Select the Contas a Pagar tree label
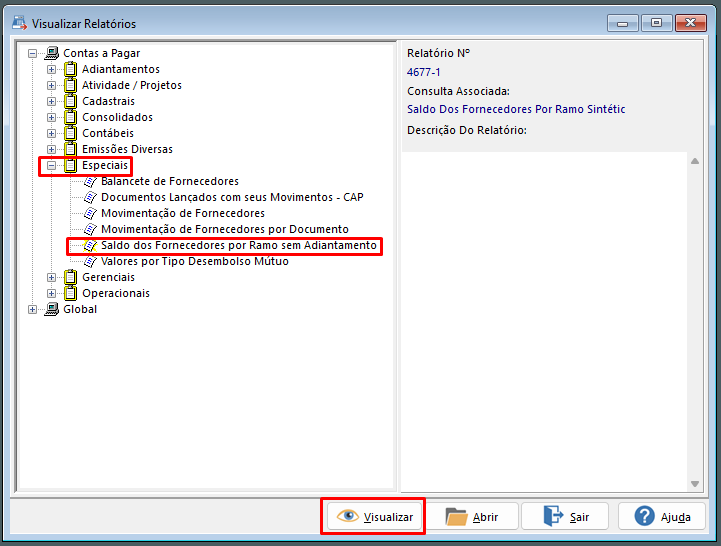721x546 pixels. pyautogui.click(x=102, y=53)
